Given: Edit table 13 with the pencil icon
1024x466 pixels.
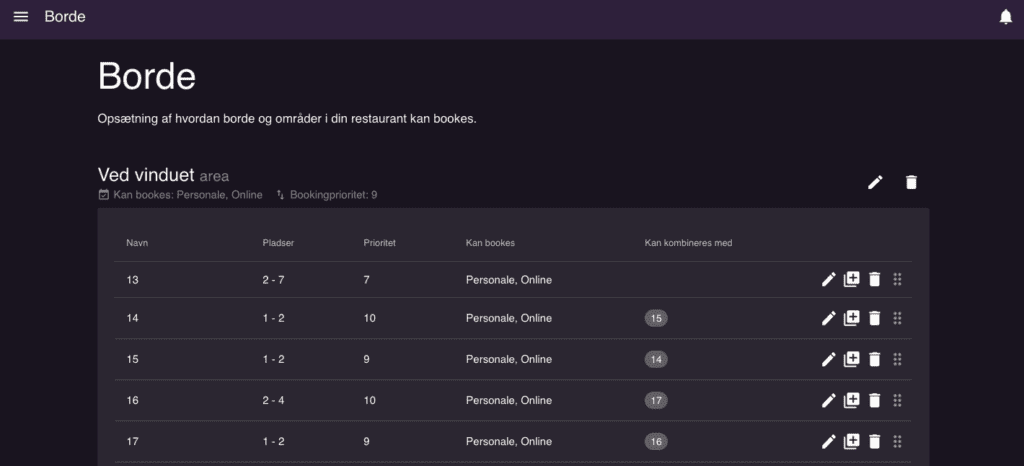Looking at the screenshot, I should pyautogui.click(x=828, y=280).
